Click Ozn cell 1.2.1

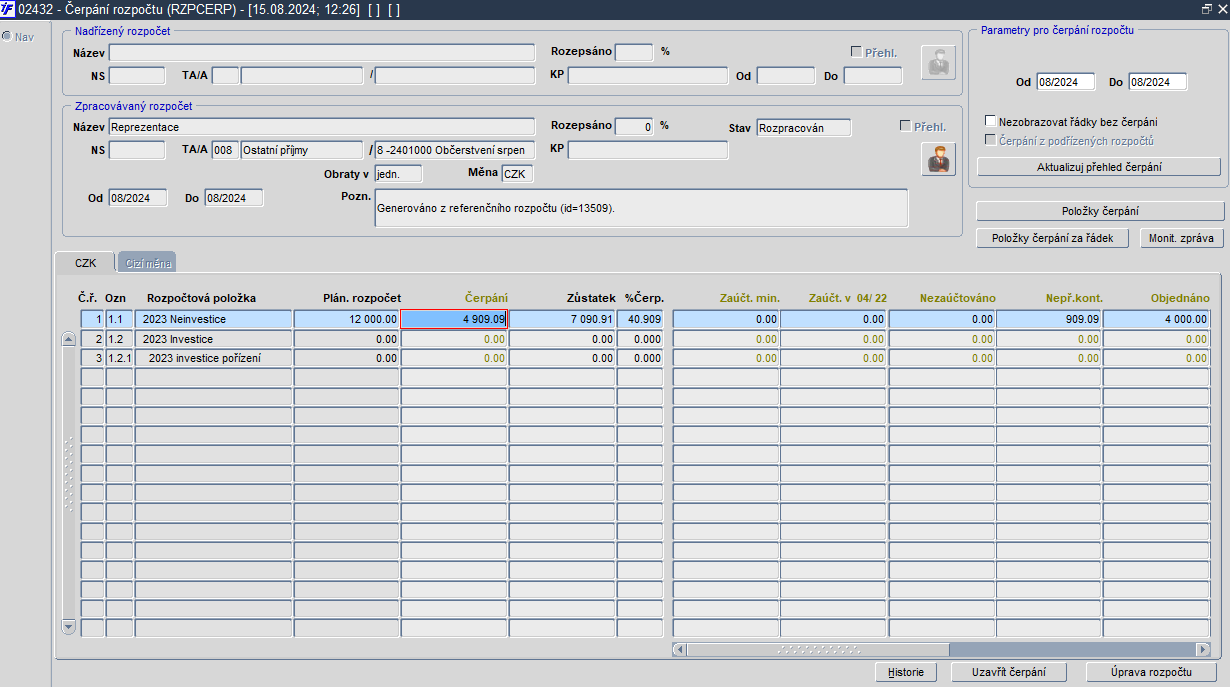(x=119, y=357)
